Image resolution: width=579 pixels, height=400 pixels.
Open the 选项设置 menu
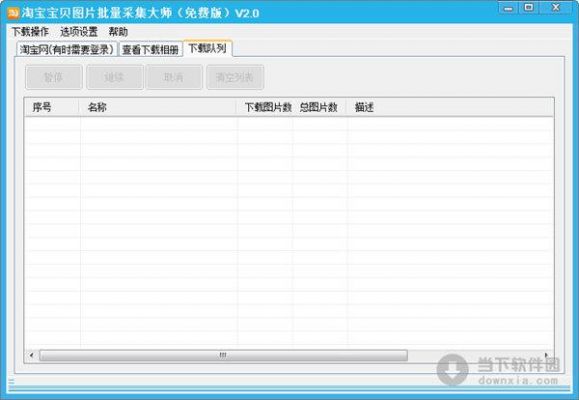pos(79,32)
